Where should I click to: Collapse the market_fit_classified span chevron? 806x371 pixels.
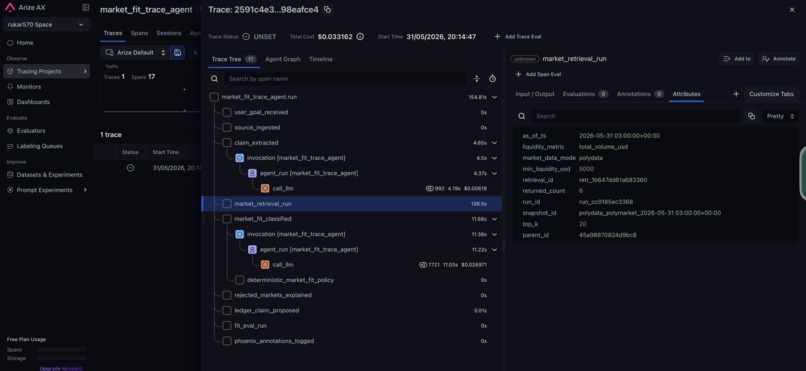(x=494, y=219)
